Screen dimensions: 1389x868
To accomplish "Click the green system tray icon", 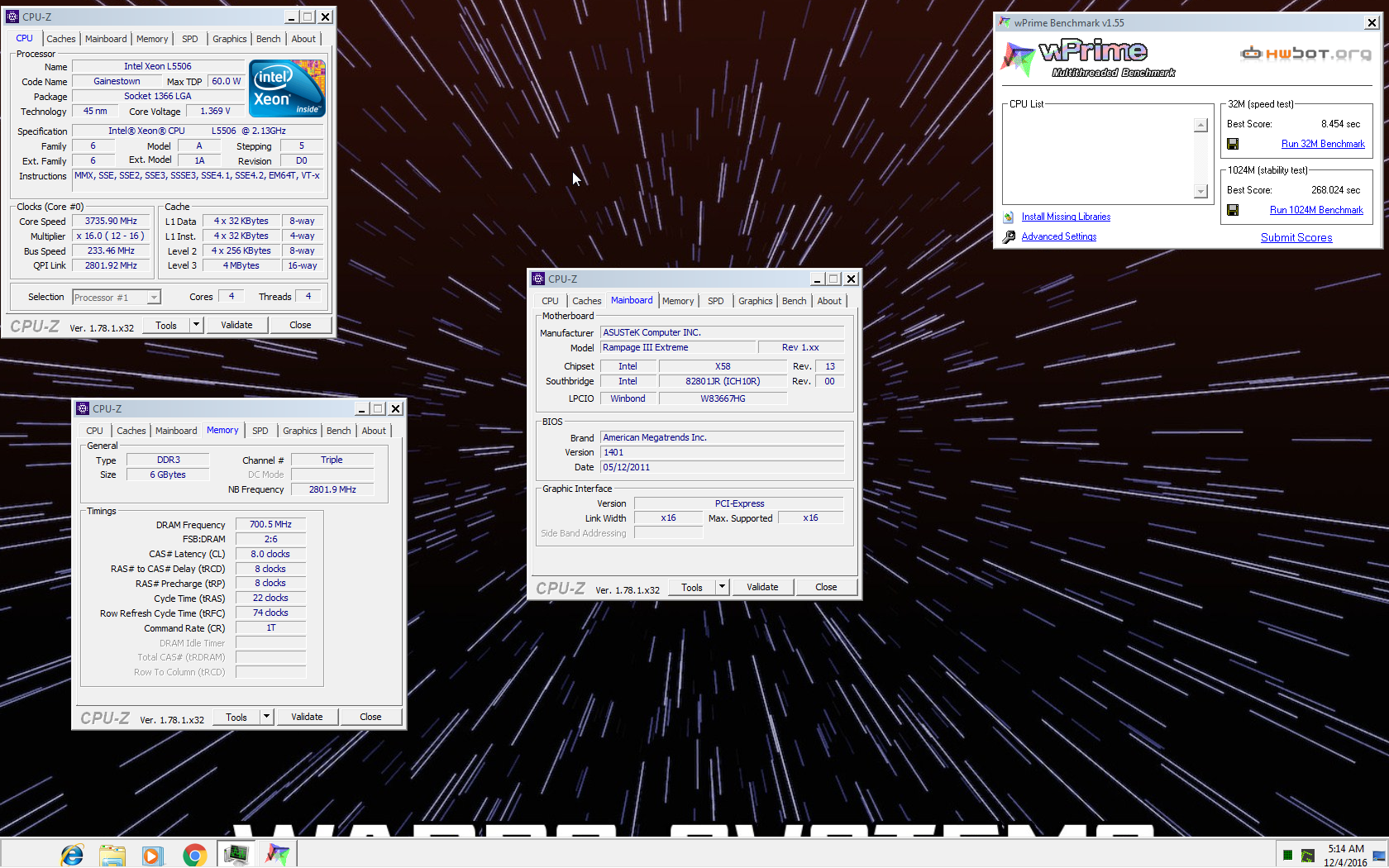I will coord(1287,855).
